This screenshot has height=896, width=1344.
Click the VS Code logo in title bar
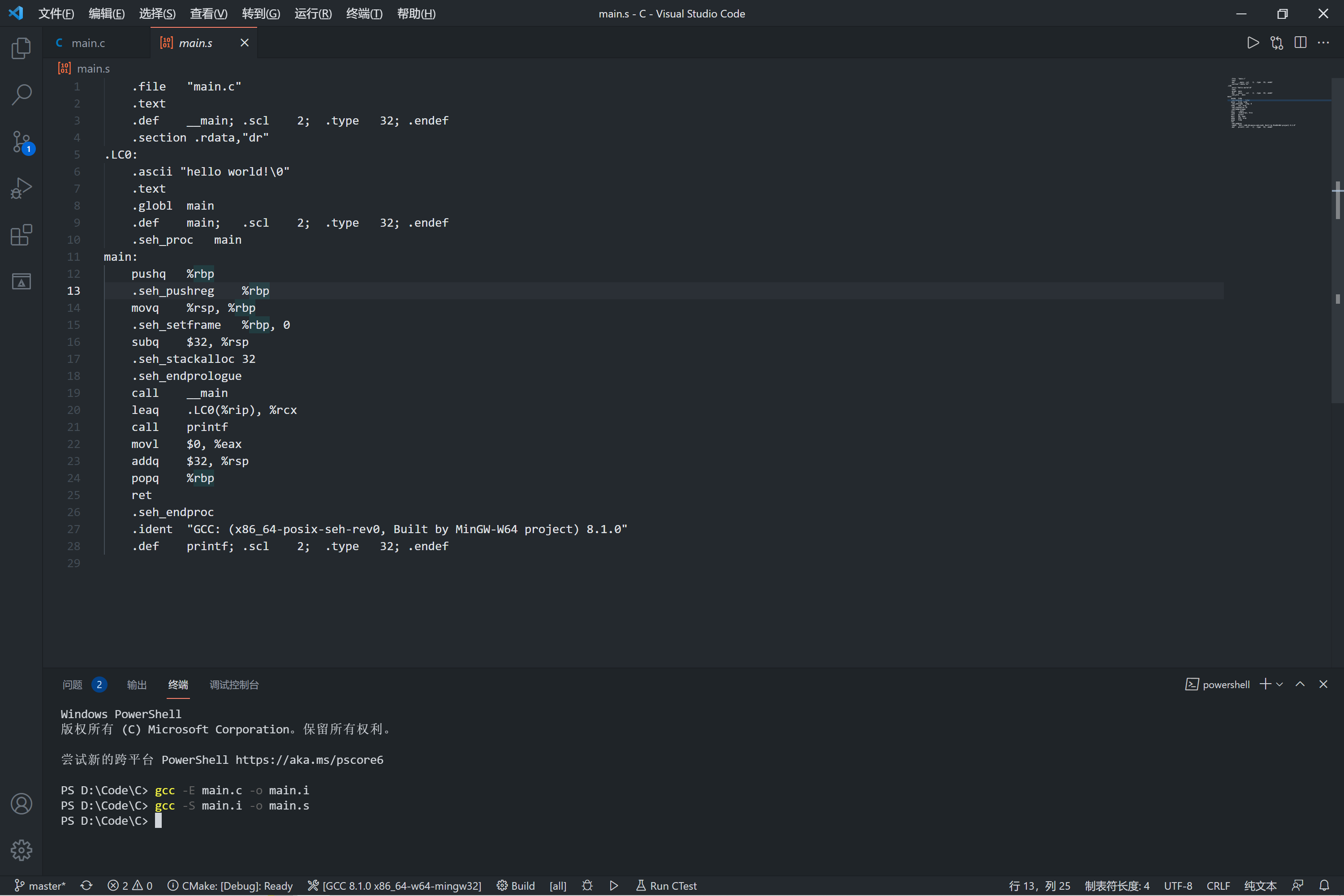click(16, 13)
